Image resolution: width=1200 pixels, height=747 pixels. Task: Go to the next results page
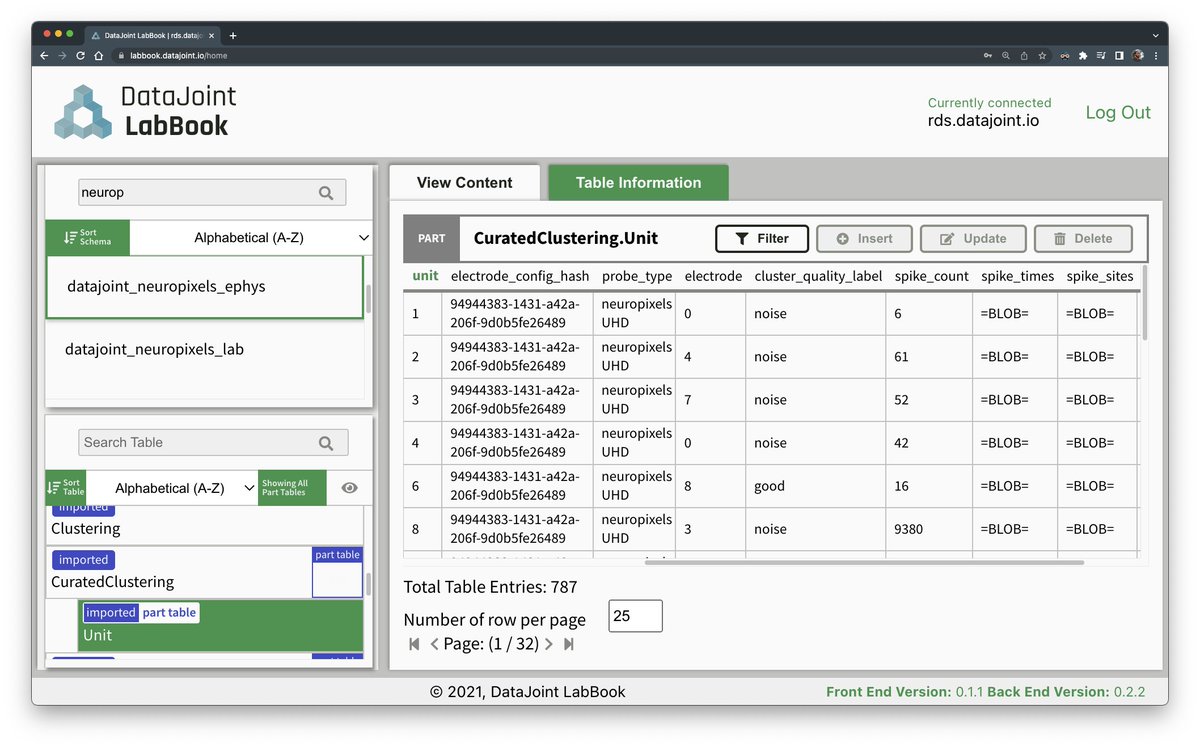tap(549, 644)
